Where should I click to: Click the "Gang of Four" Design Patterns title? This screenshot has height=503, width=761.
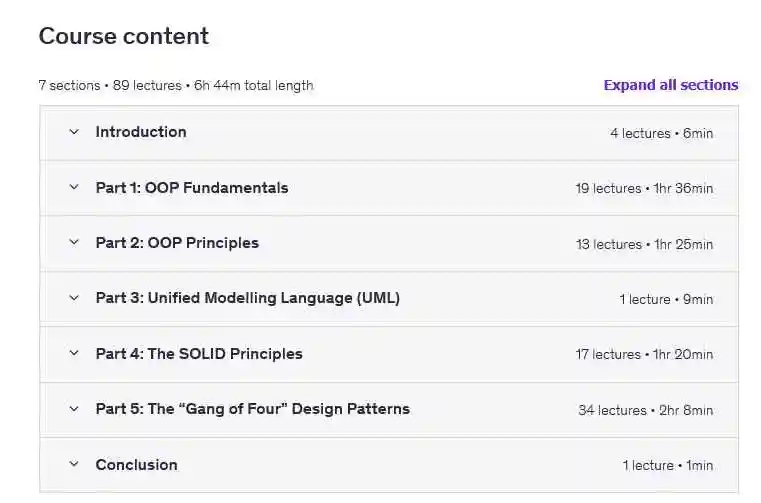tap(252, 408)
